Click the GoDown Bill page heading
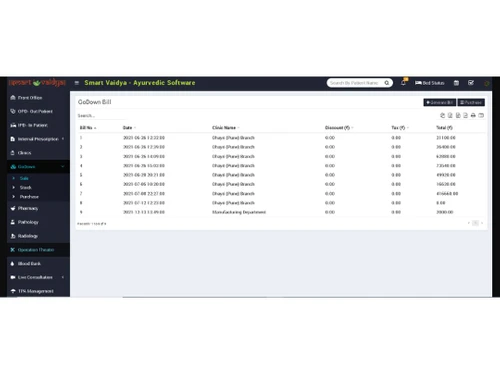This screenshot has height=375, width=500. [95, 102]
